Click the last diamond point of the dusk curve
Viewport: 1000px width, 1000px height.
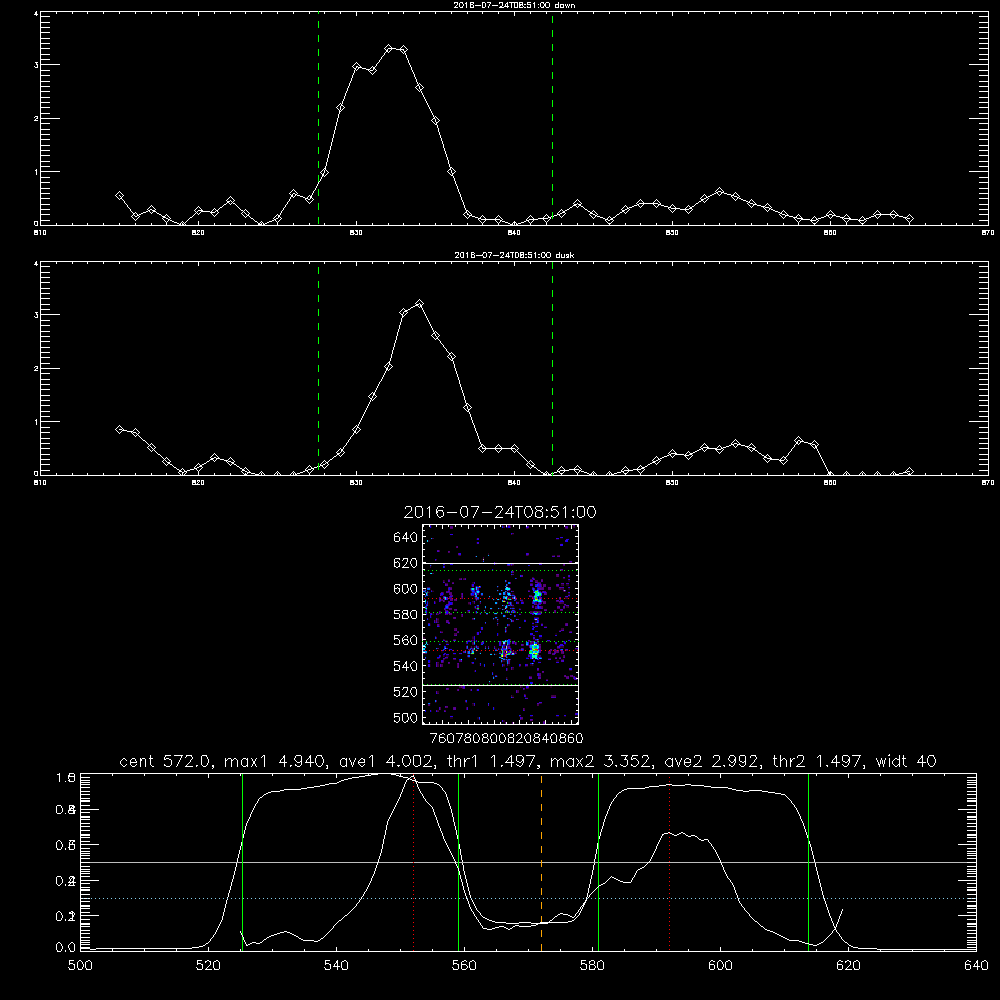[909, 472]
